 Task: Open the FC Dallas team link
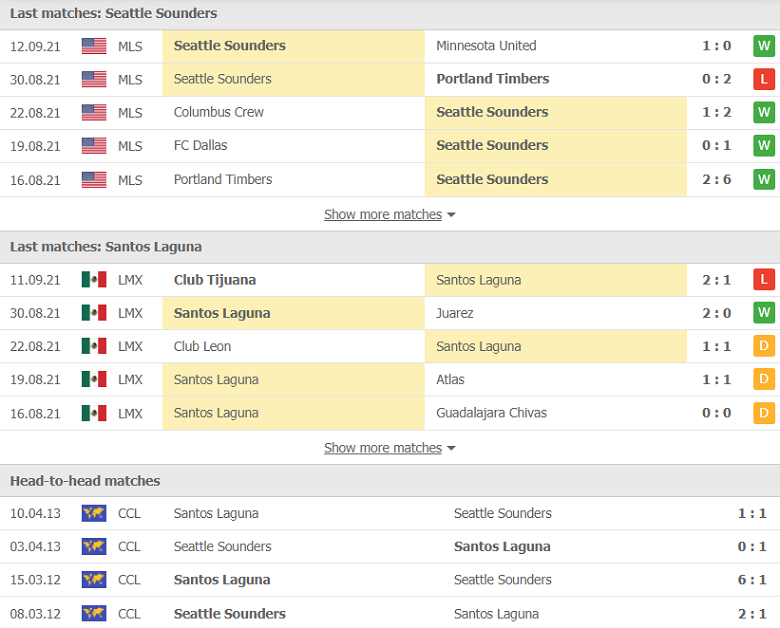[x=200, y=145]
